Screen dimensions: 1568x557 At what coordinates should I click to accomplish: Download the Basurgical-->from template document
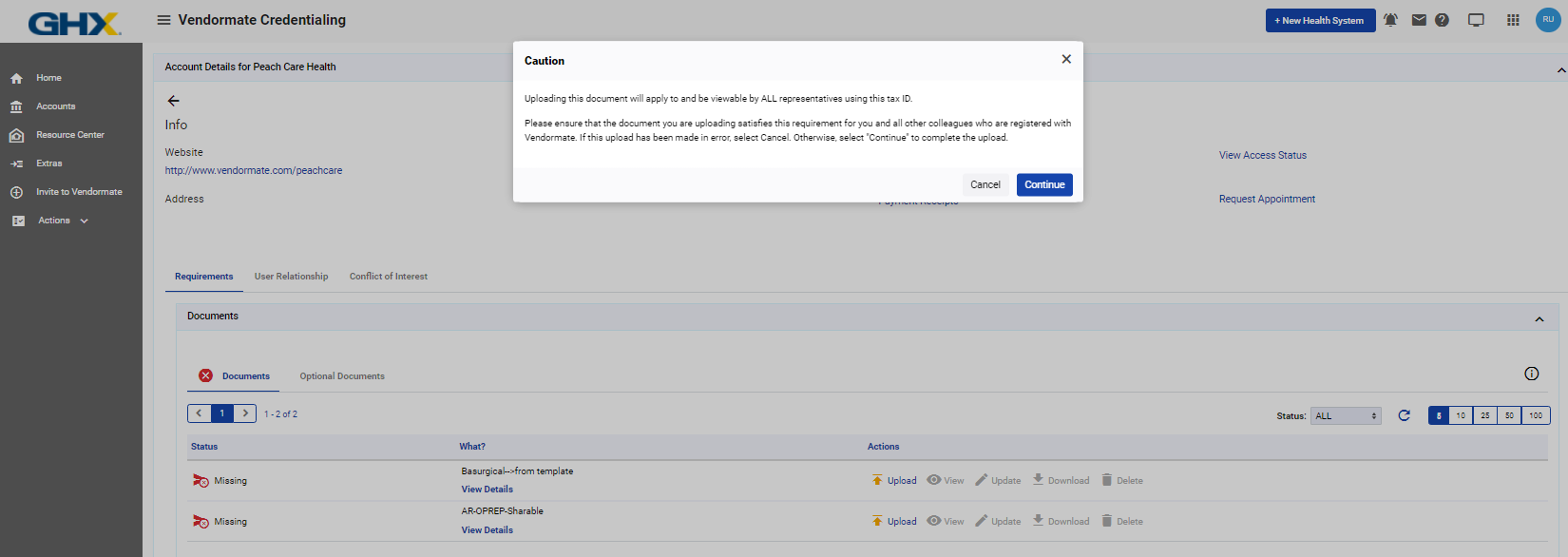[x=1061, y=481]
